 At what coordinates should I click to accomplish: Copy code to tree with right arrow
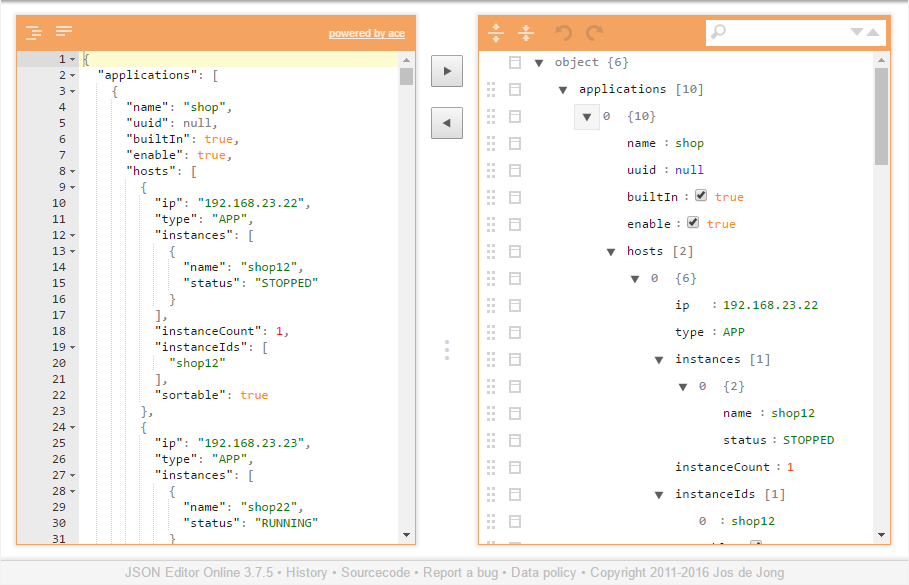pyautogui.click(x=446, y=71)
